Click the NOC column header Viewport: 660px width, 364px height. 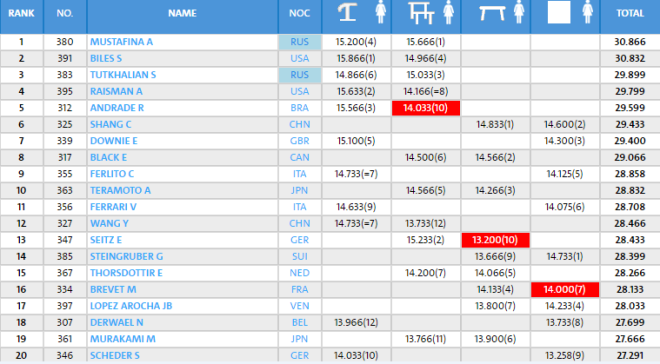click(300, 13)
